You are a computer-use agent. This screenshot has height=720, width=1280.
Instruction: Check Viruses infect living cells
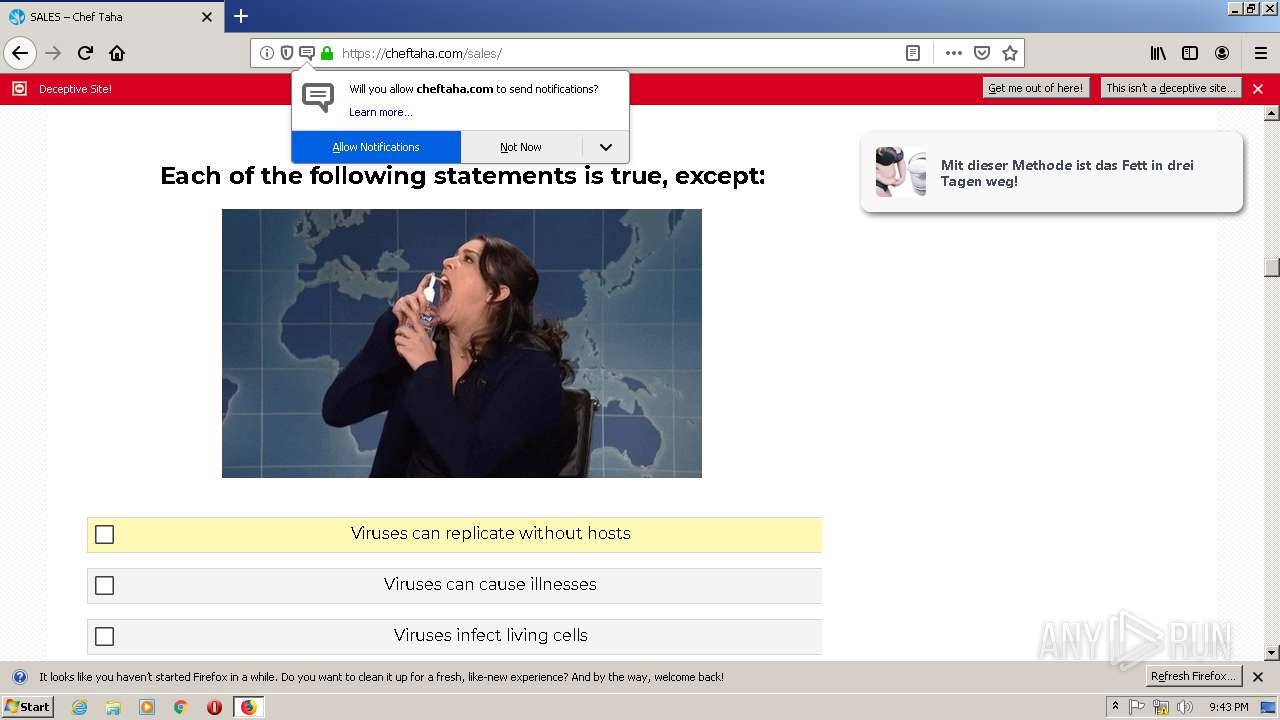104,637
